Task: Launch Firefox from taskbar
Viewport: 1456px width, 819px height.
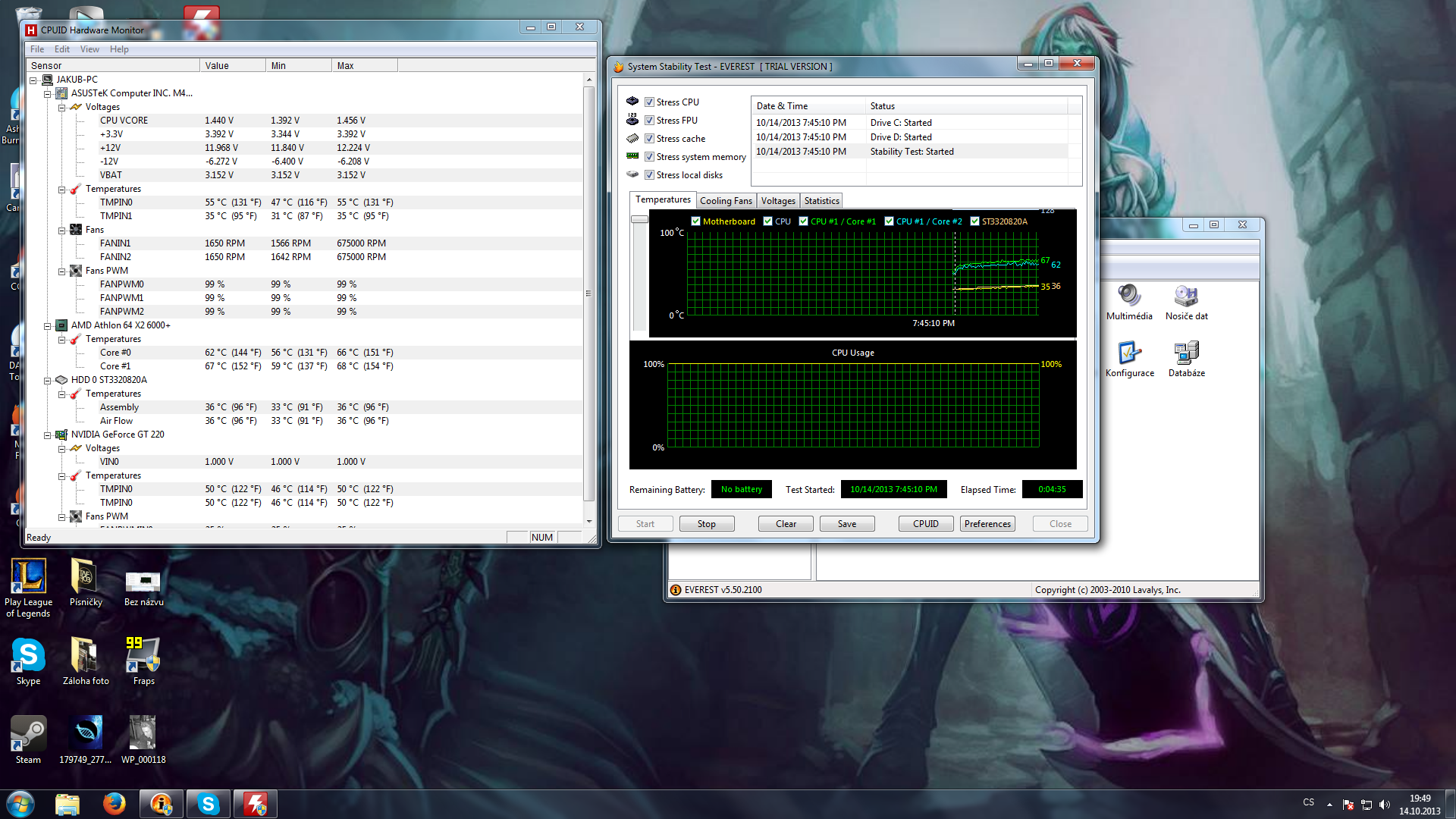Action: pos(115,804)
